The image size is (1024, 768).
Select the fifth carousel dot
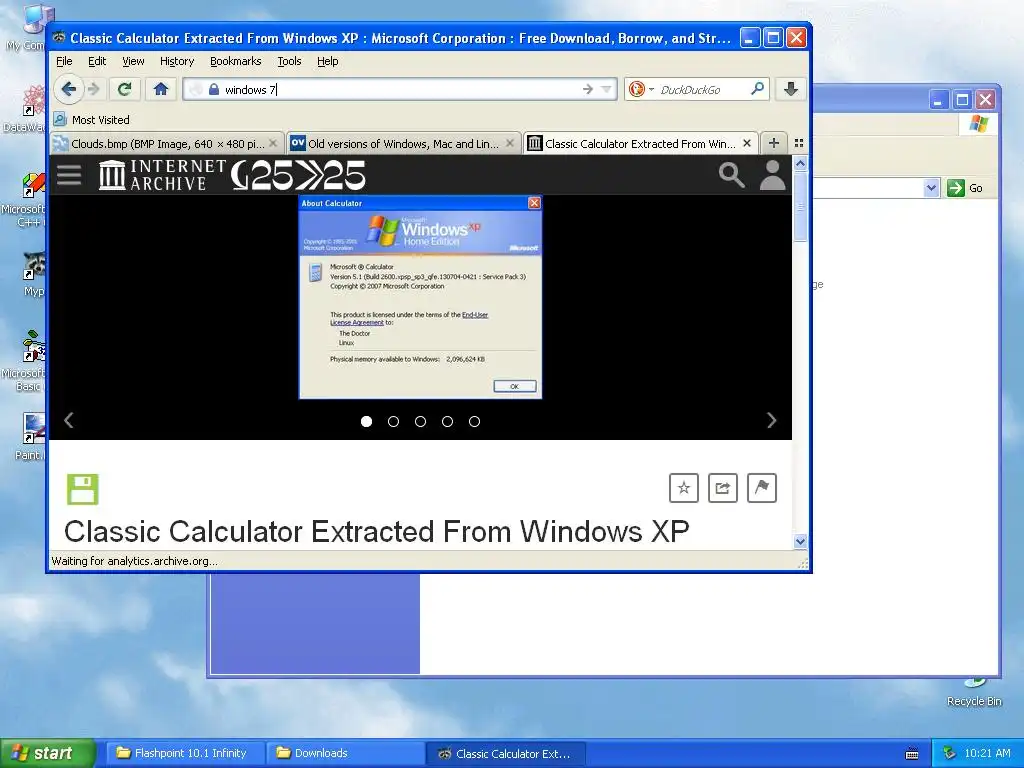coord(475,421)
